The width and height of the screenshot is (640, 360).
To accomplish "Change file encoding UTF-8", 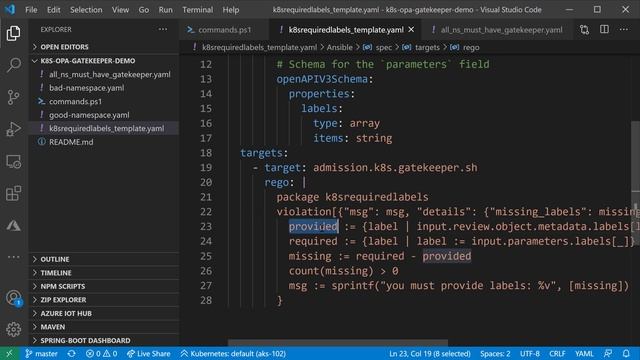I will tap(530, 353).
